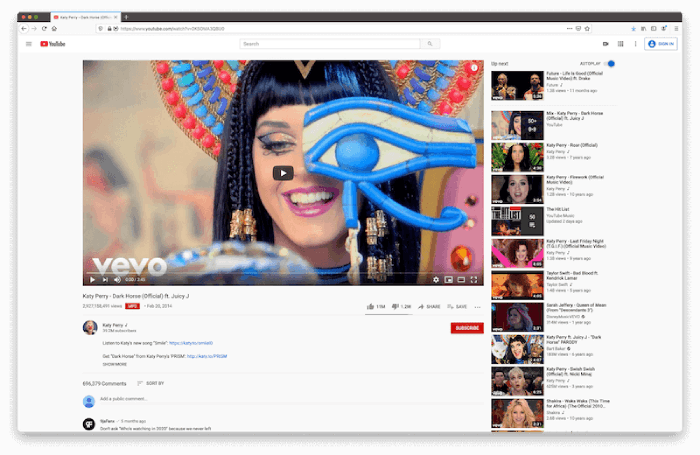Open the YouTube apps grid
Image resolution: width=700 pixels, height=455 pixels.
[621, 44]
